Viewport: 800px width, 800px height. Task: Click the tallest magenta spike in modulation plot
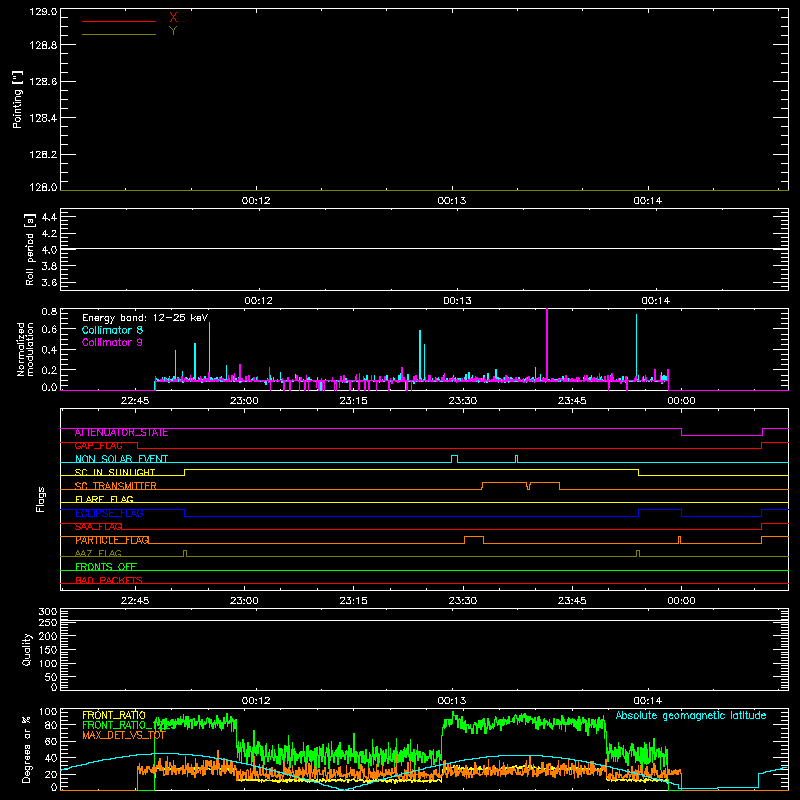547,344
